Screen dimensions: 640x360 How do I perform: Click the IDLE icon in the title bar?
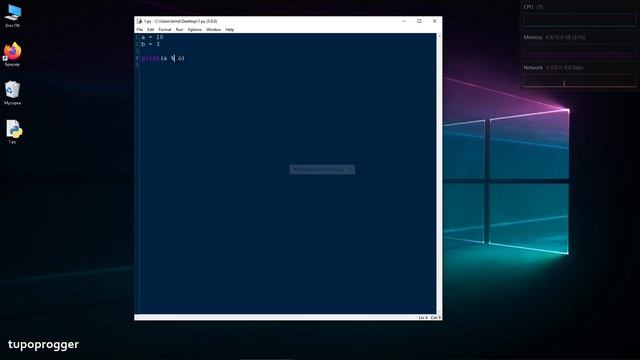pos(140,21)
